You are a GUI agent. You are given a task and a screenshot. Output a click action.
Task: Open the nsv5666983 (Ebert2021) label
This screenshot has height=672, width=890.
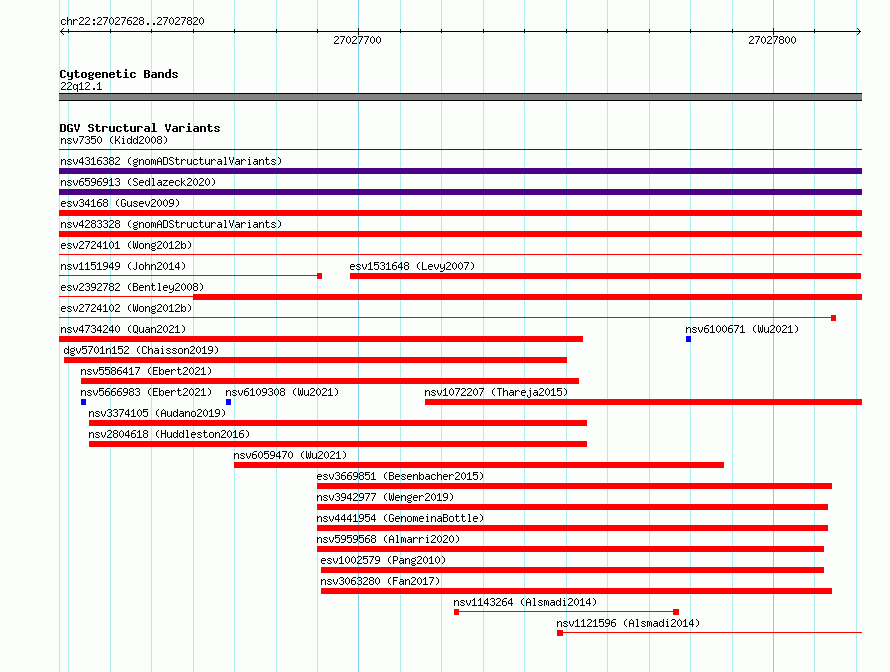146,392
